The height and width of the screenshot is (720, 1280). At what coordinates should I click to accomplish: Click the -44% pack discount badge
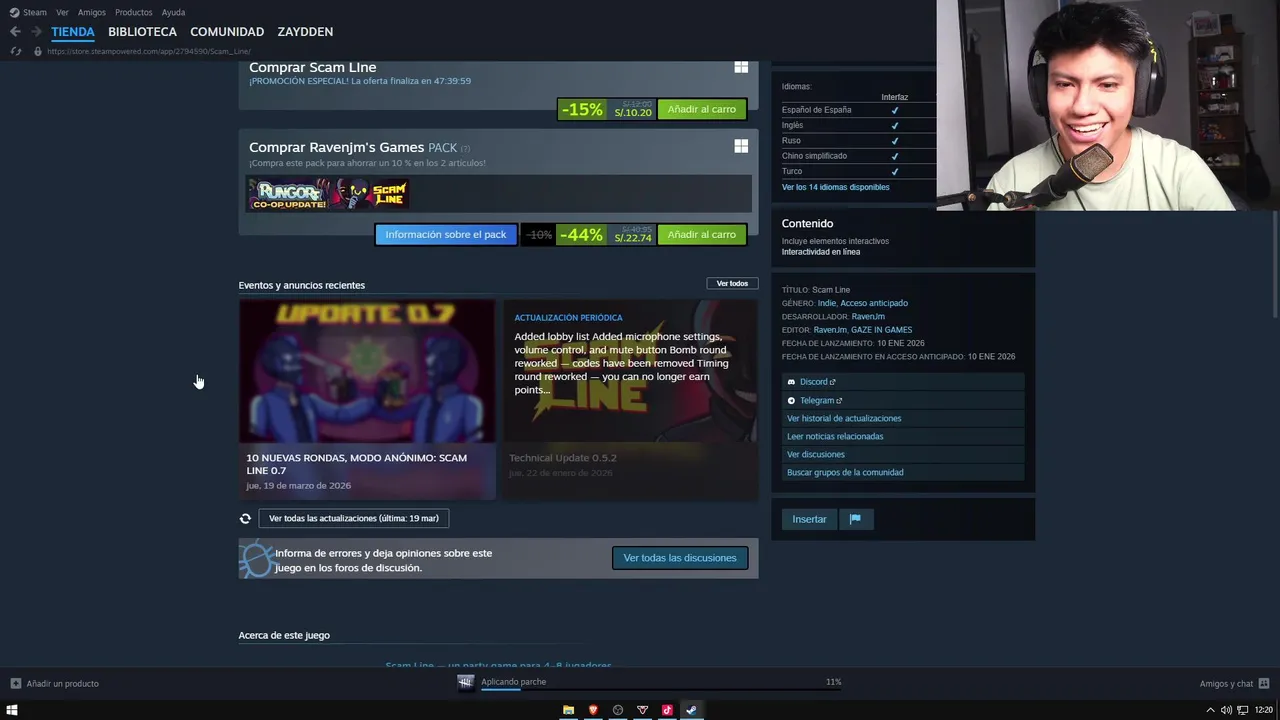tap(582, 234)
